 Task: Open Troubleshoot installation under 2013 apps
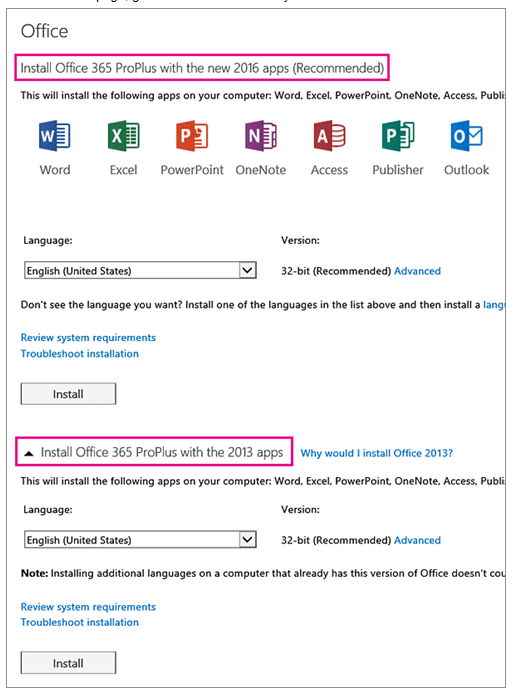80,622
